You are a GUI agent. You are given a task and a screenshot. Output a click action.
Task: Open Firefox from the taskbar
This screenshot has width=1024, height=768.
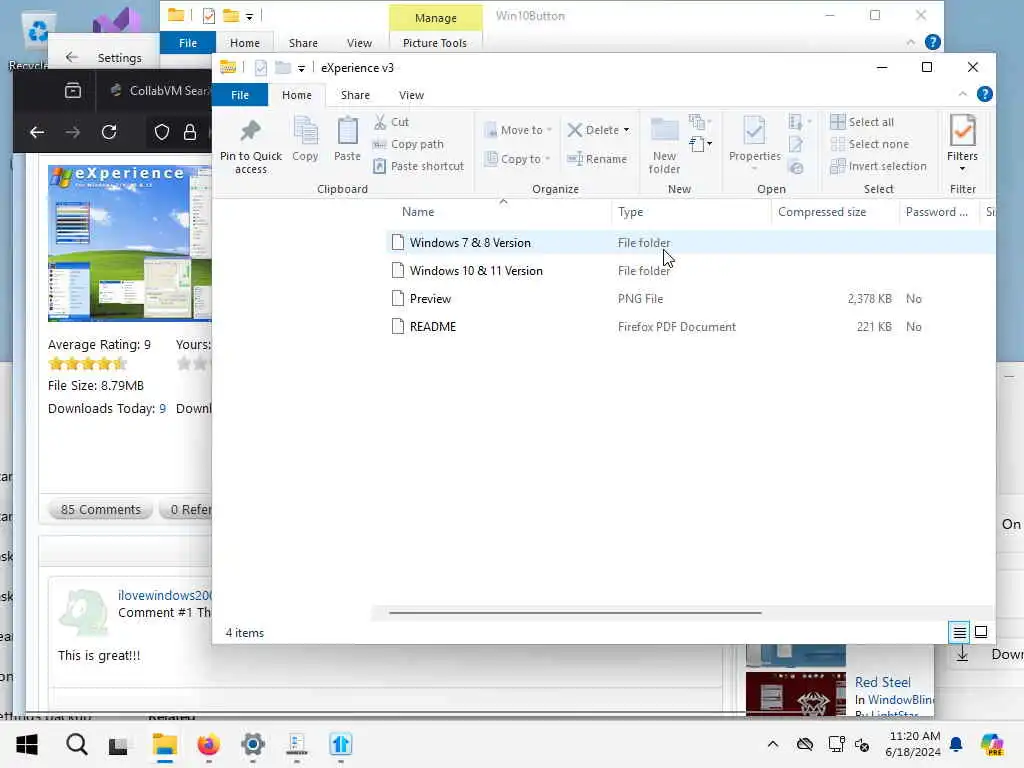208,744
